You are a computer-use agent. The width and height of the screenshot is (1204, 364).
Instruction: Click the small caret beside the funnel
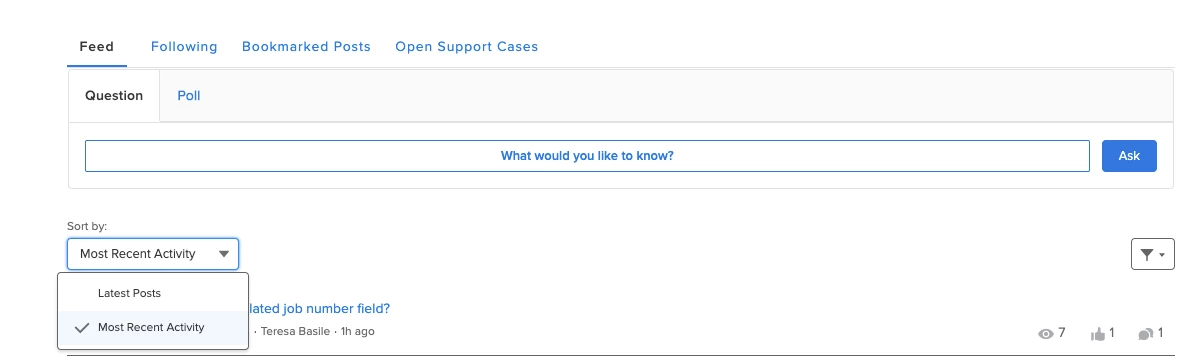coord(1162,255)
